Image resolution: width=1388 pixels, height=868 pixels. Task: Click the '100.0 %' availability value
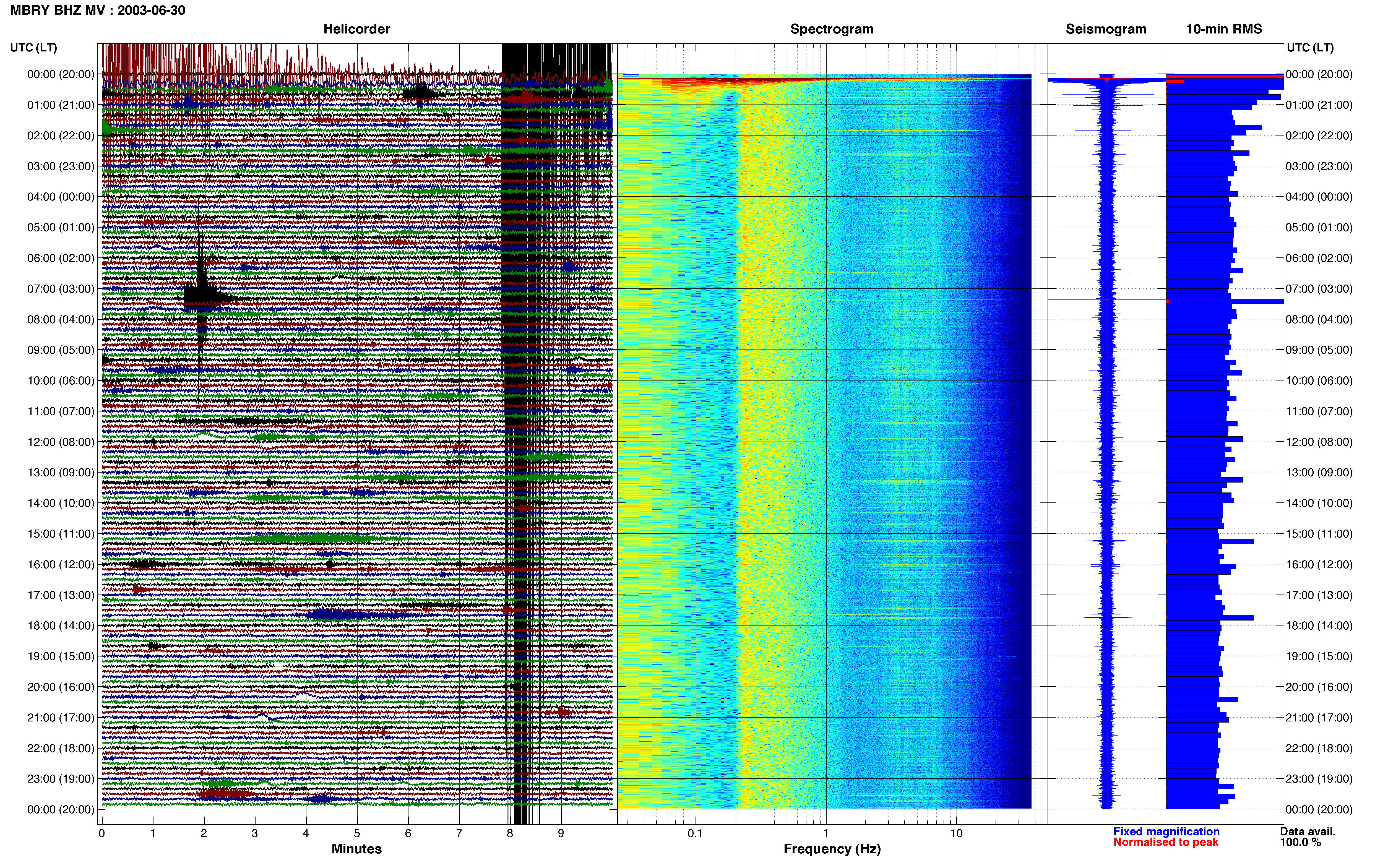click(1300, 842)
